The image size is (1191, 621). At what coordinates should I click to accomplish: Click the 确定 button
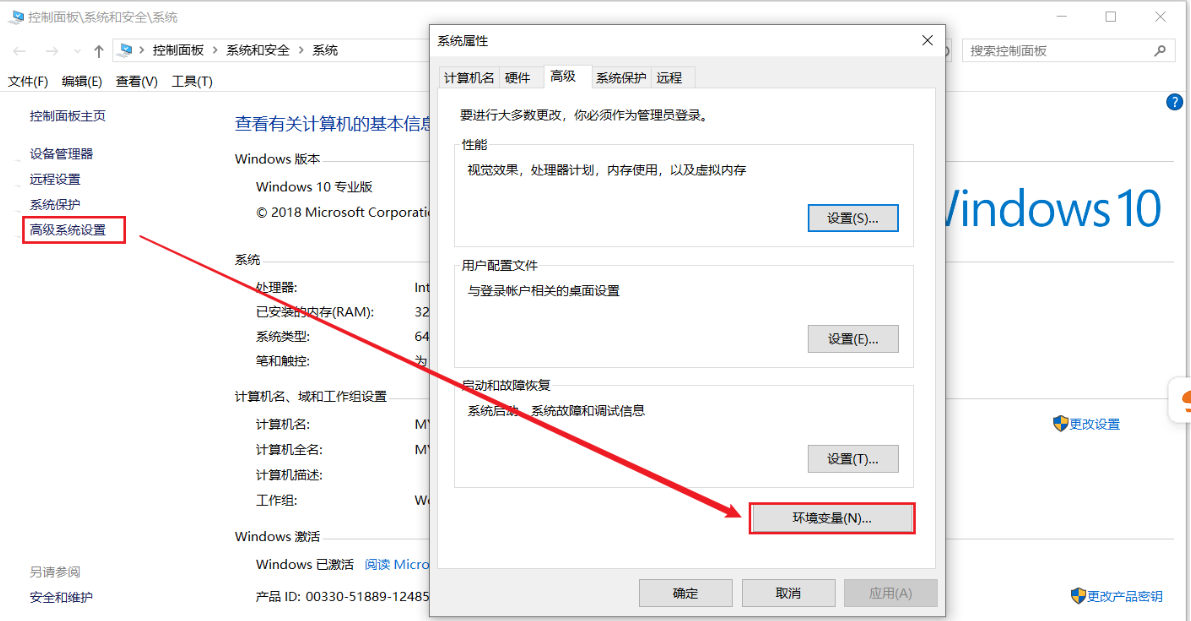(x=685, y=593)
